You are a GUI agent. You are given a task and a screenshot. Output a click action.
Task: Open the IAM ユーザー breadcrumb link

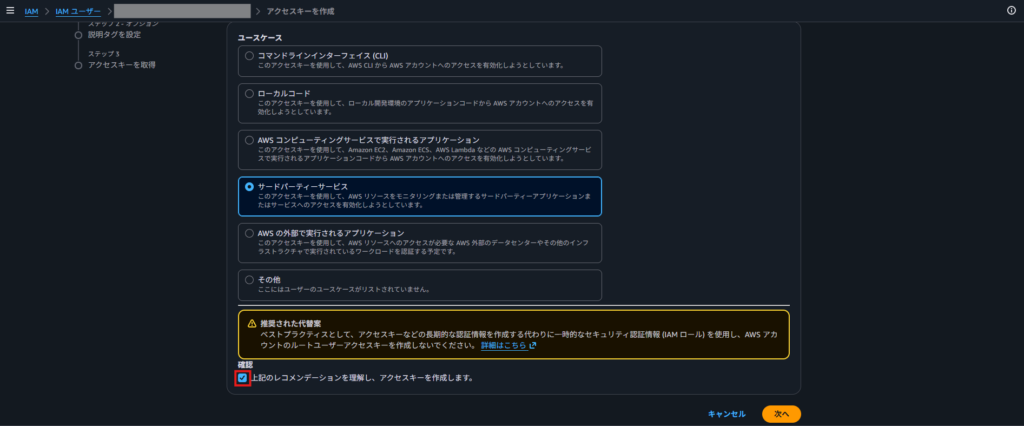78,11
